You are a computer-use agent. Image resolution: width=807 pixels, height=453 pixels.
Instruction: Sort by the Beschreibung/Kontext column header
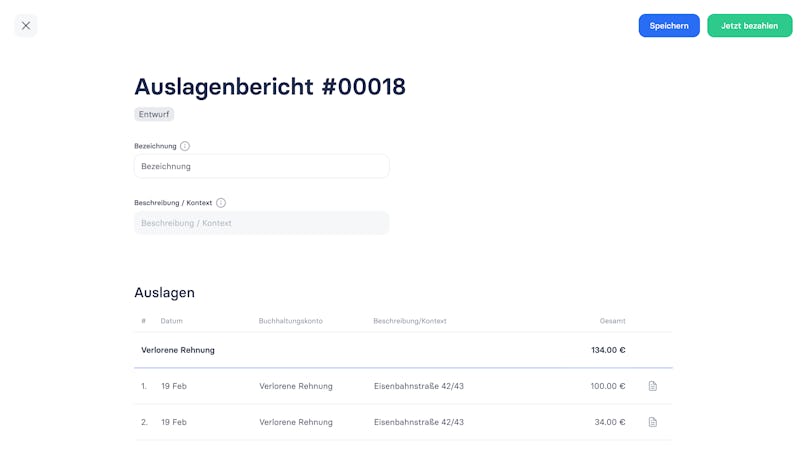[410, 321]
